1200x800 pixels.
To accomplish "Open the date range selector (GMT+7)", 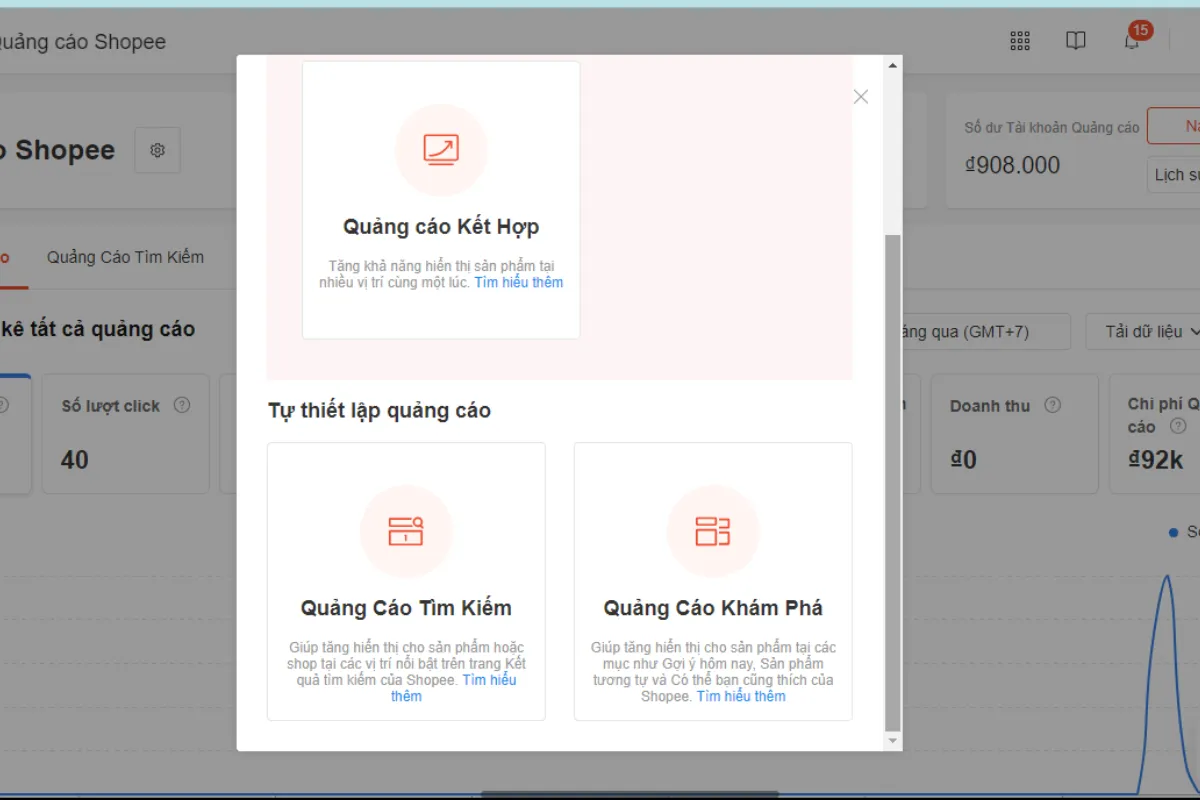I will click(x=984, y=331).
